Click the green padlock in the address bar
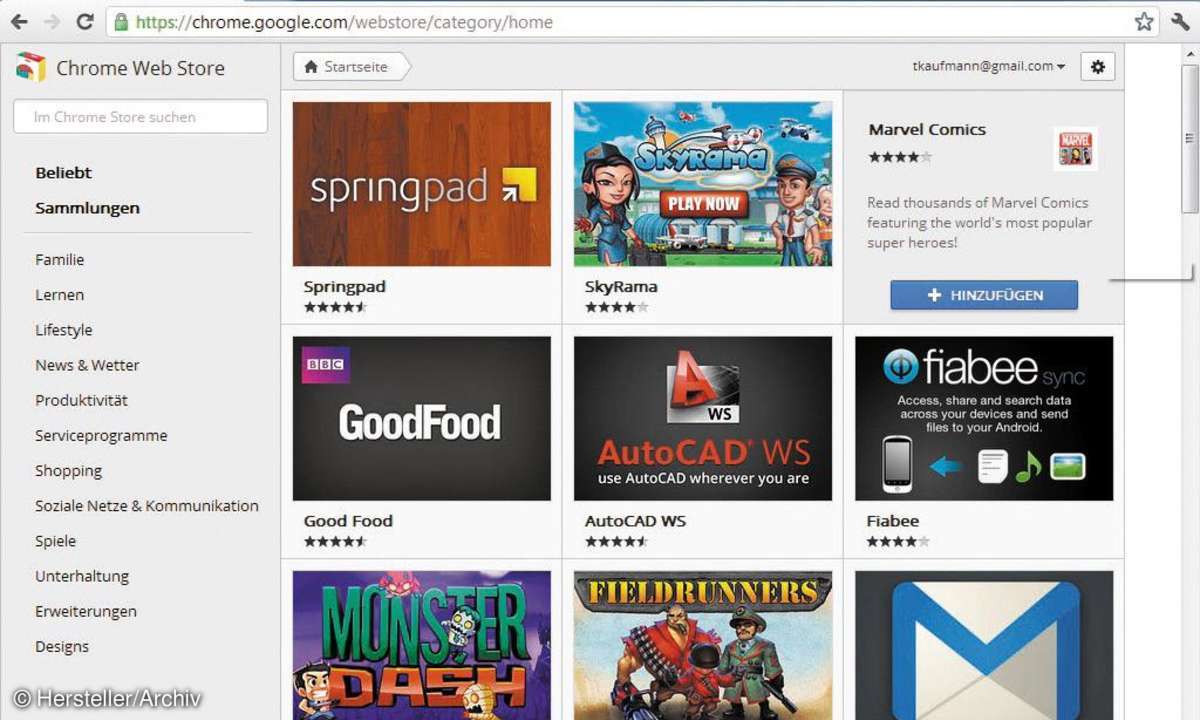The height and width of the screenshot is (720, 1200). click(121, 21)
